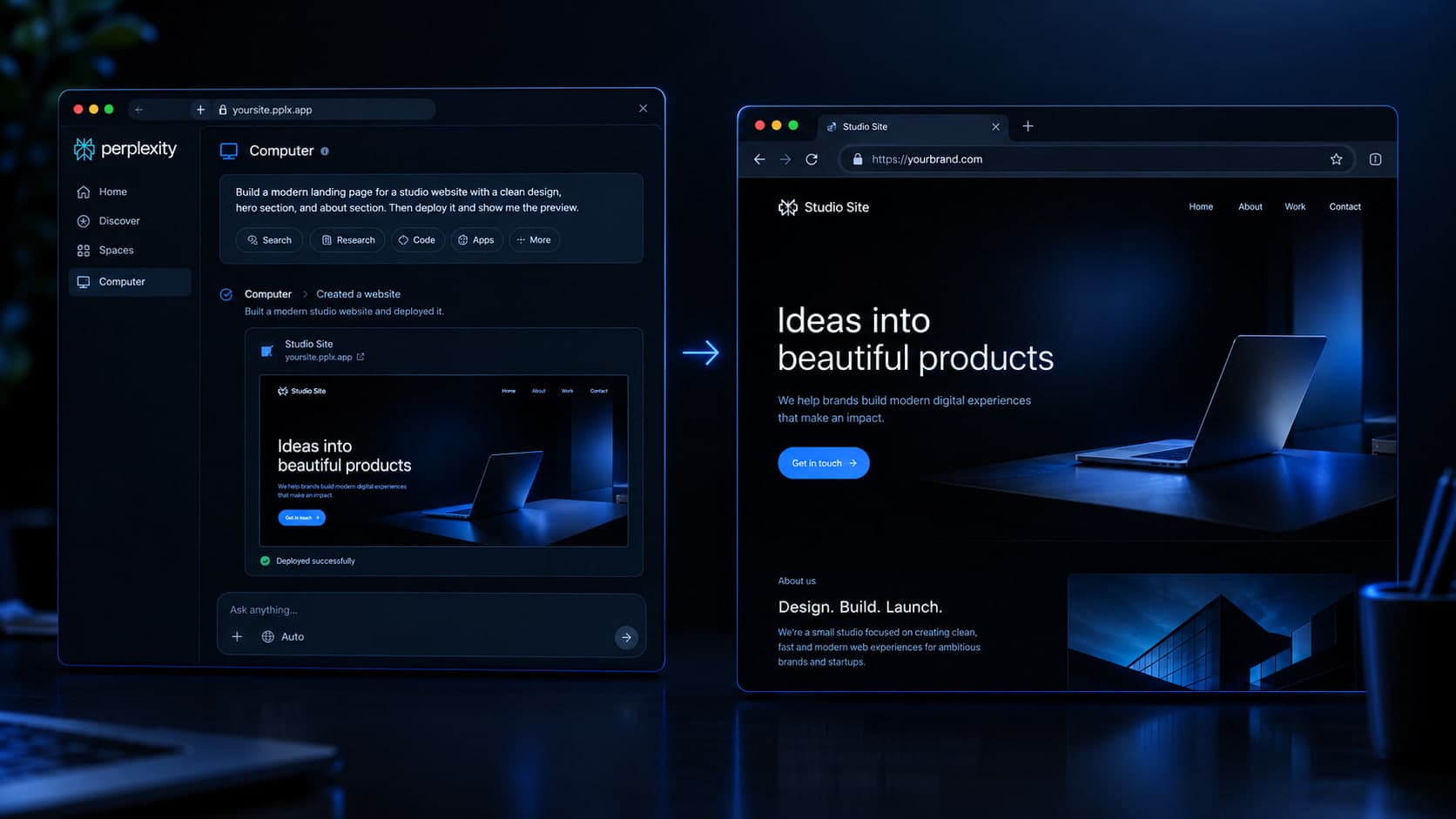This screenshot has width=1456, height=819.
Task: Submit prompt with the arrow send button
Action: pos(626,638)
